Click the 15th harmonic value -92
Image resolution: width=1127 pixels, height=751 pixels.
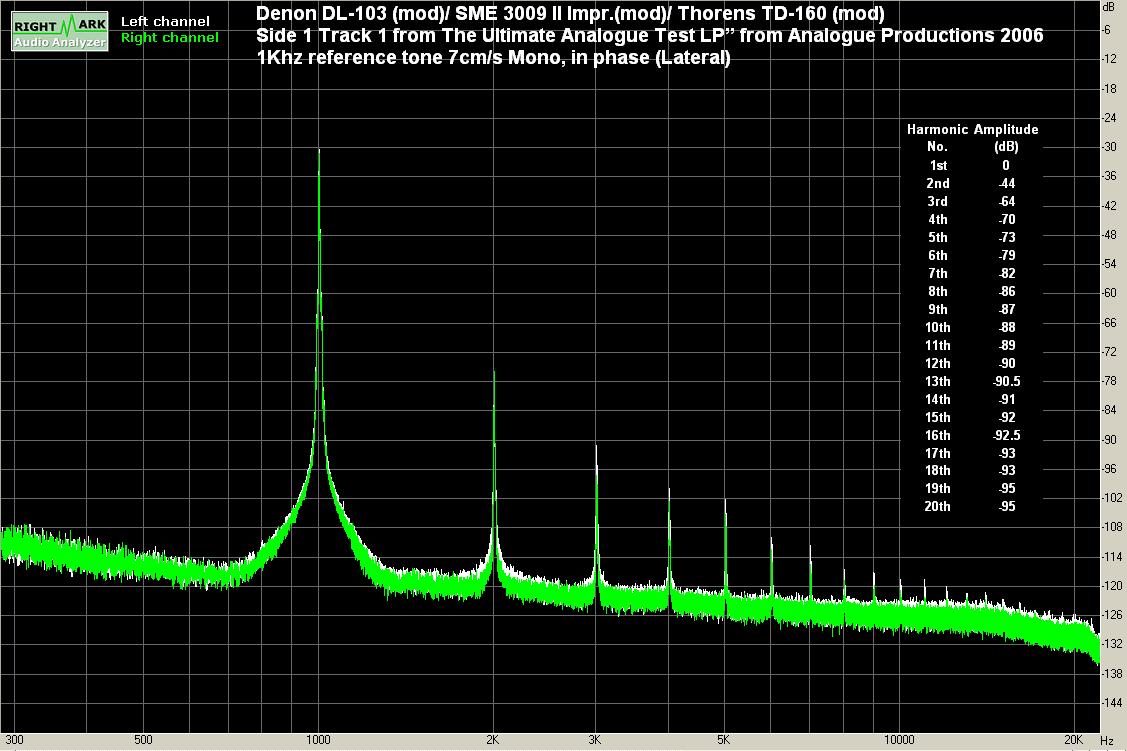point(1006,417)
